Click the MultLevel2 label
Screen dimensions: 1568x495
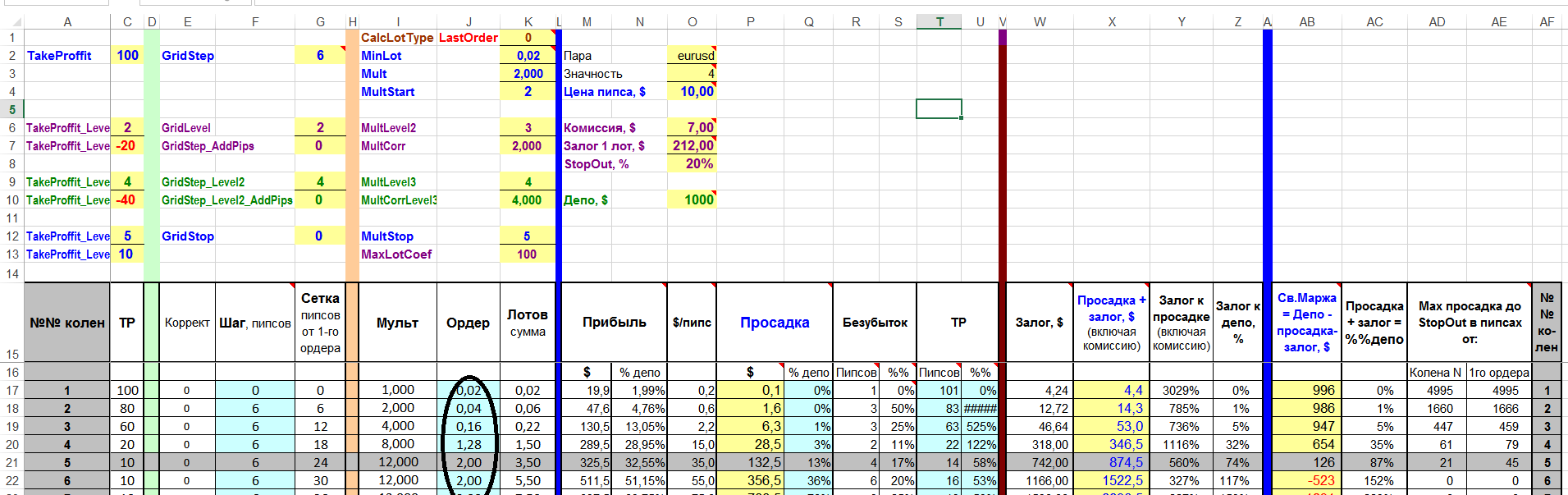[x=389, y=128]
